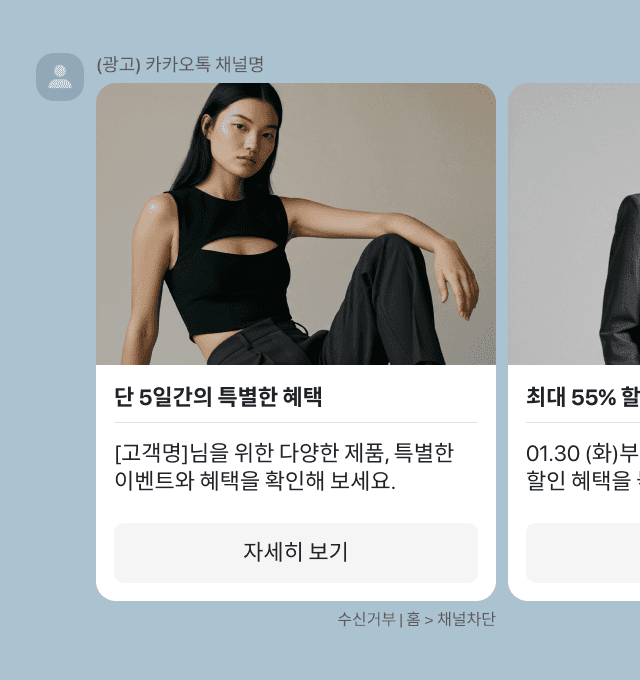The image size is (640, 680).
Task: Open the channel profile avatar icon
Action: [60, 77]
